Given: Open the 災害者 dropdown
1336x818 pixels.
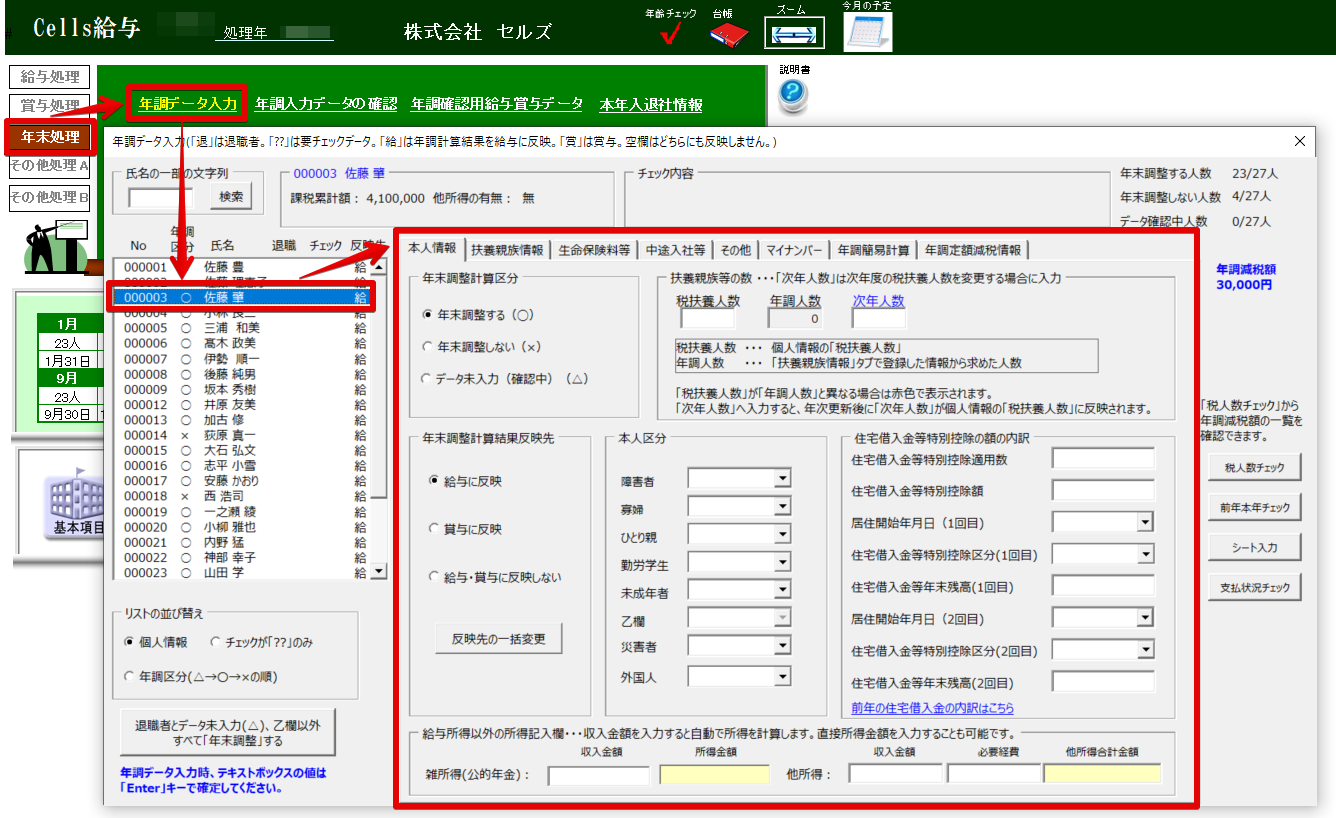Looking at the screenshot, I should coord(782,646).
